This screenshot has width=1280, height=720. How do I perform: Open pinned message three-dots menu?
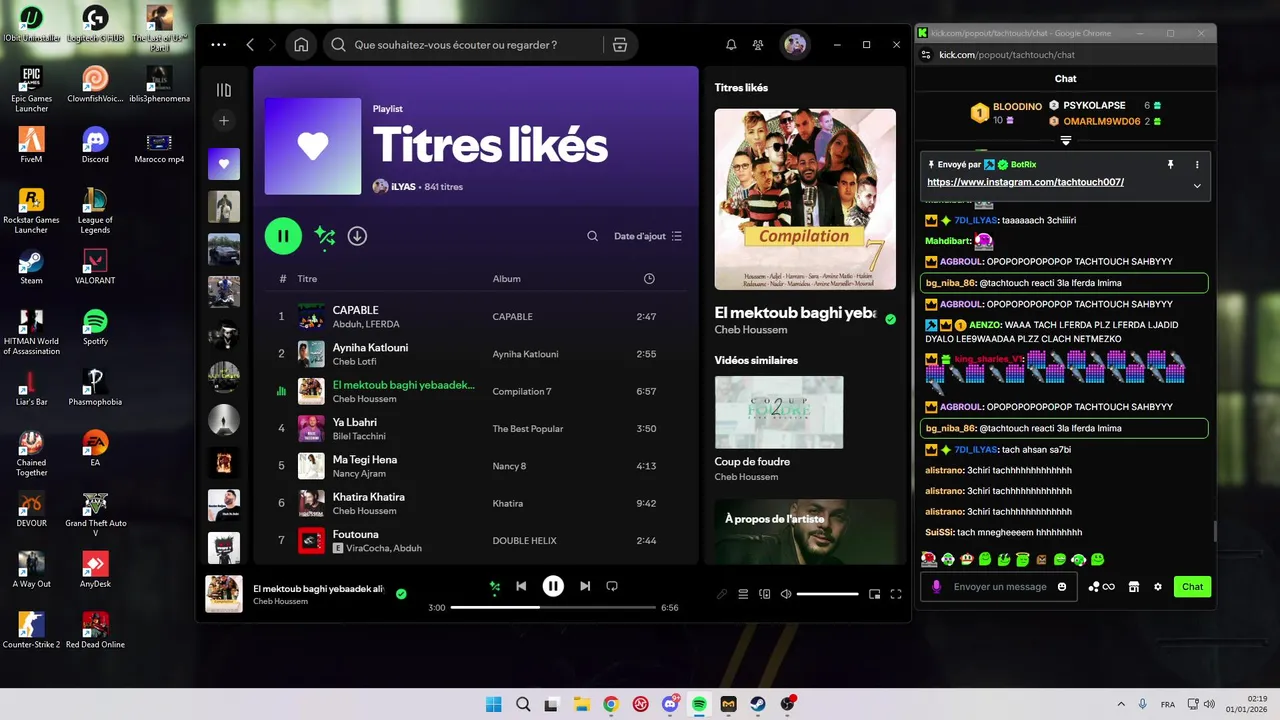tap(1197, 164)
